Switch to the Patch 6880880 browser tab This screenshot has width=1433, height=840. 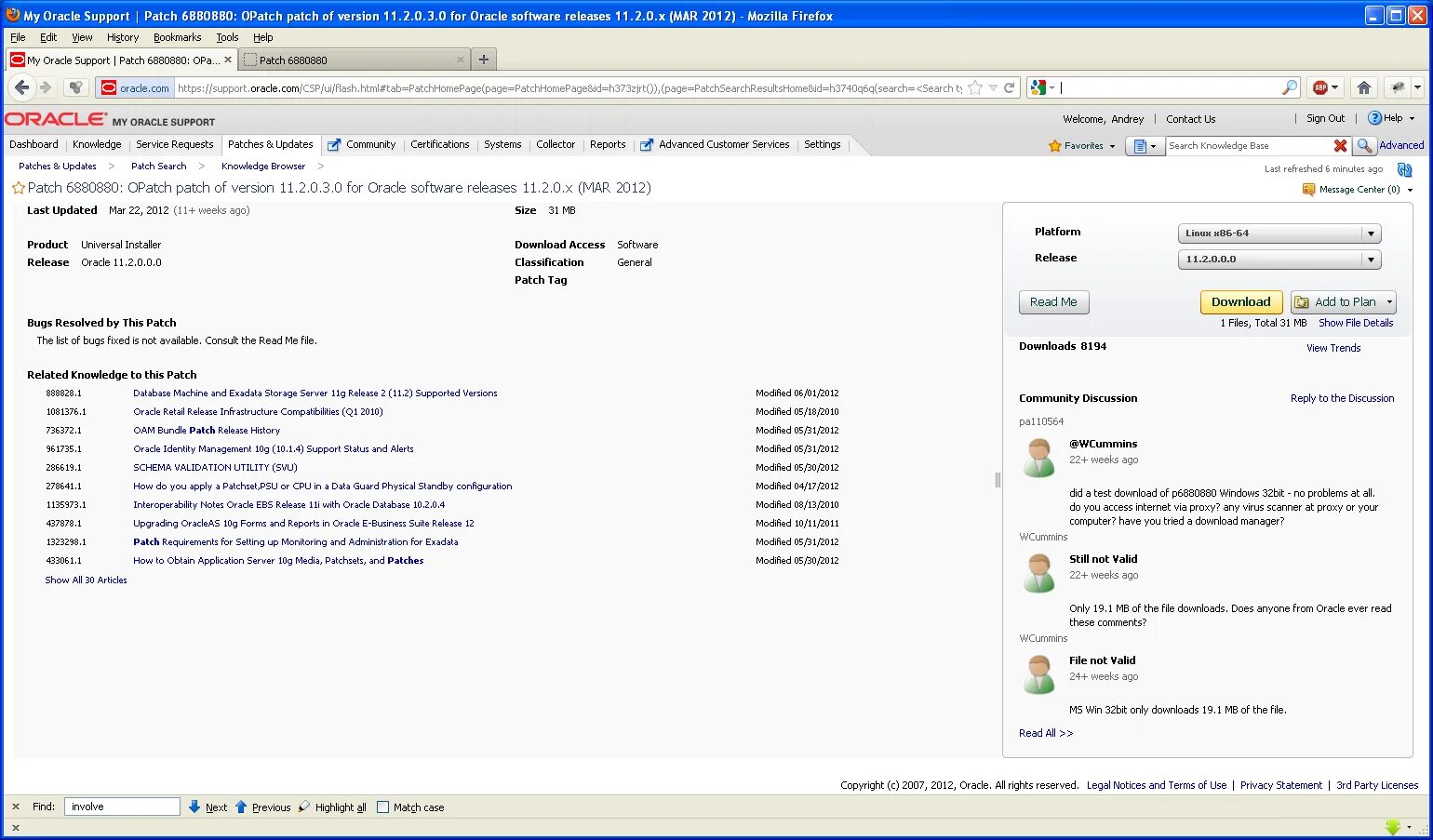(354, 60)
